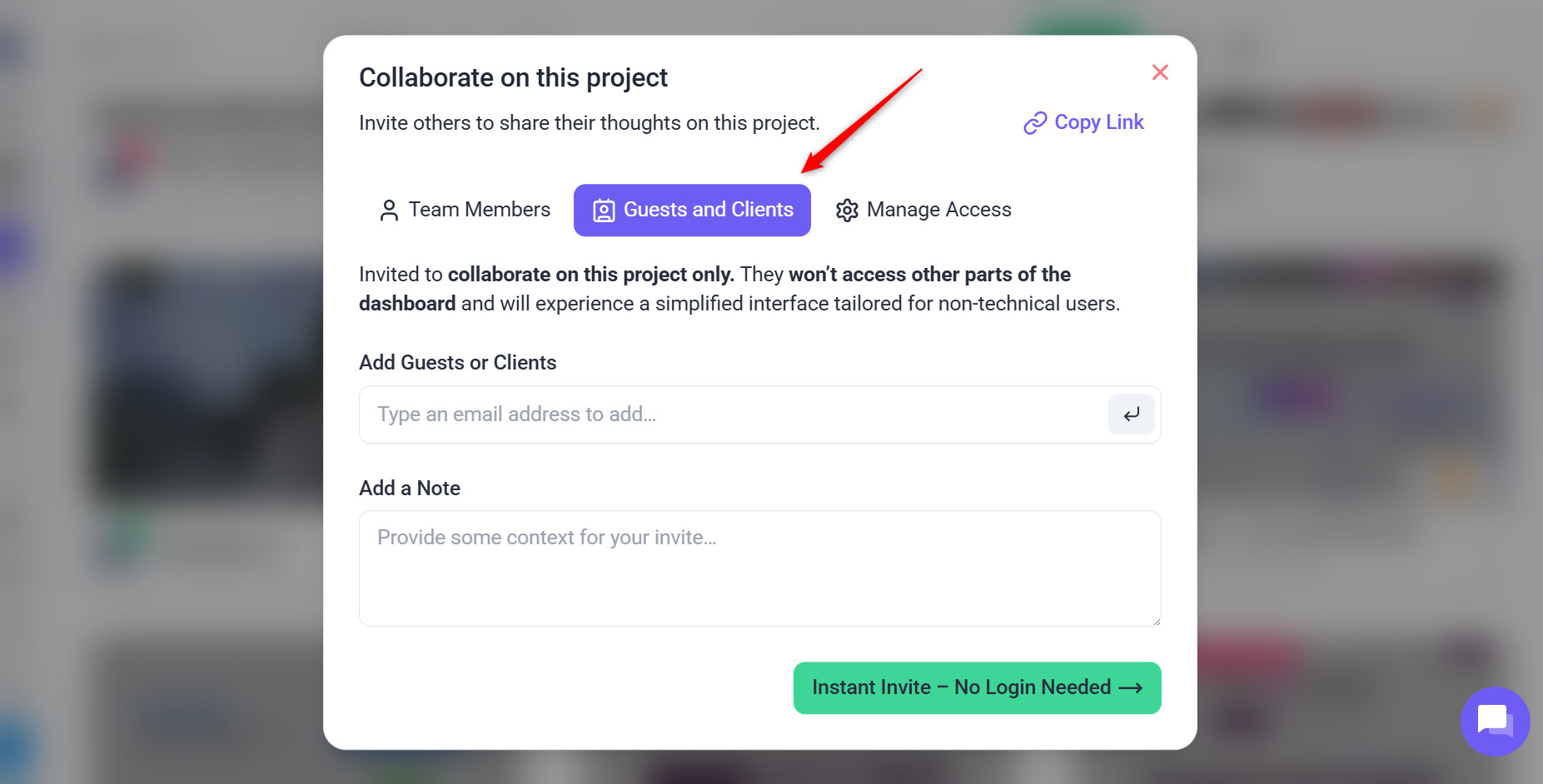Focus the email address input field

(733, 414)
